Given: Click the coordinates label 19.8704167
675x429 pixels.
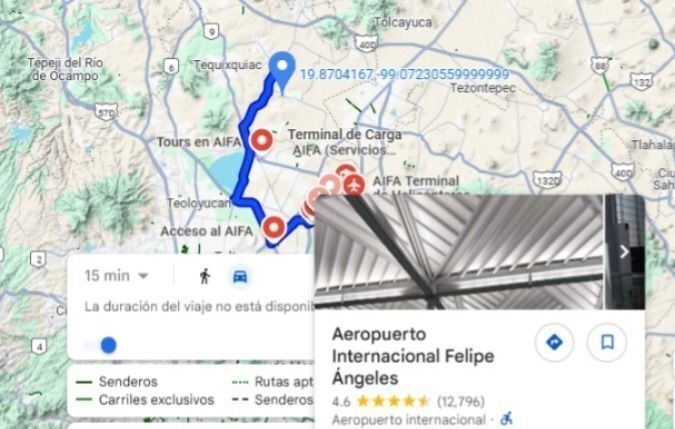Looking at the screenshot, I should 404,74.
